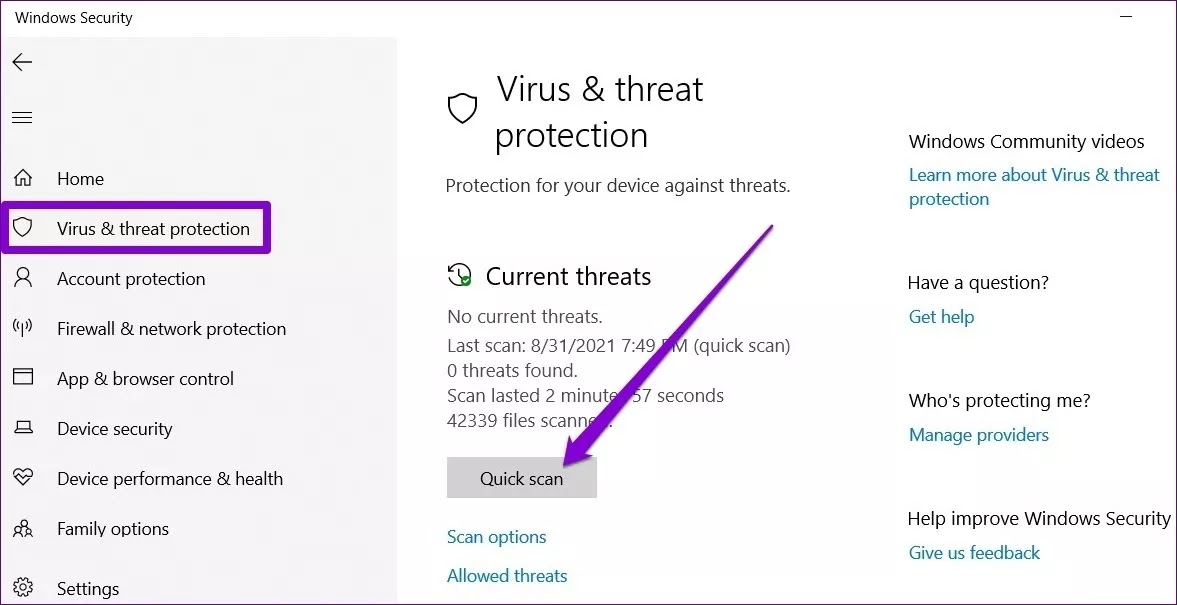Image resolution: width=1177 pixels, height=605 pixels.
Task: Click the back arrow icon
Action: (23, 62)
